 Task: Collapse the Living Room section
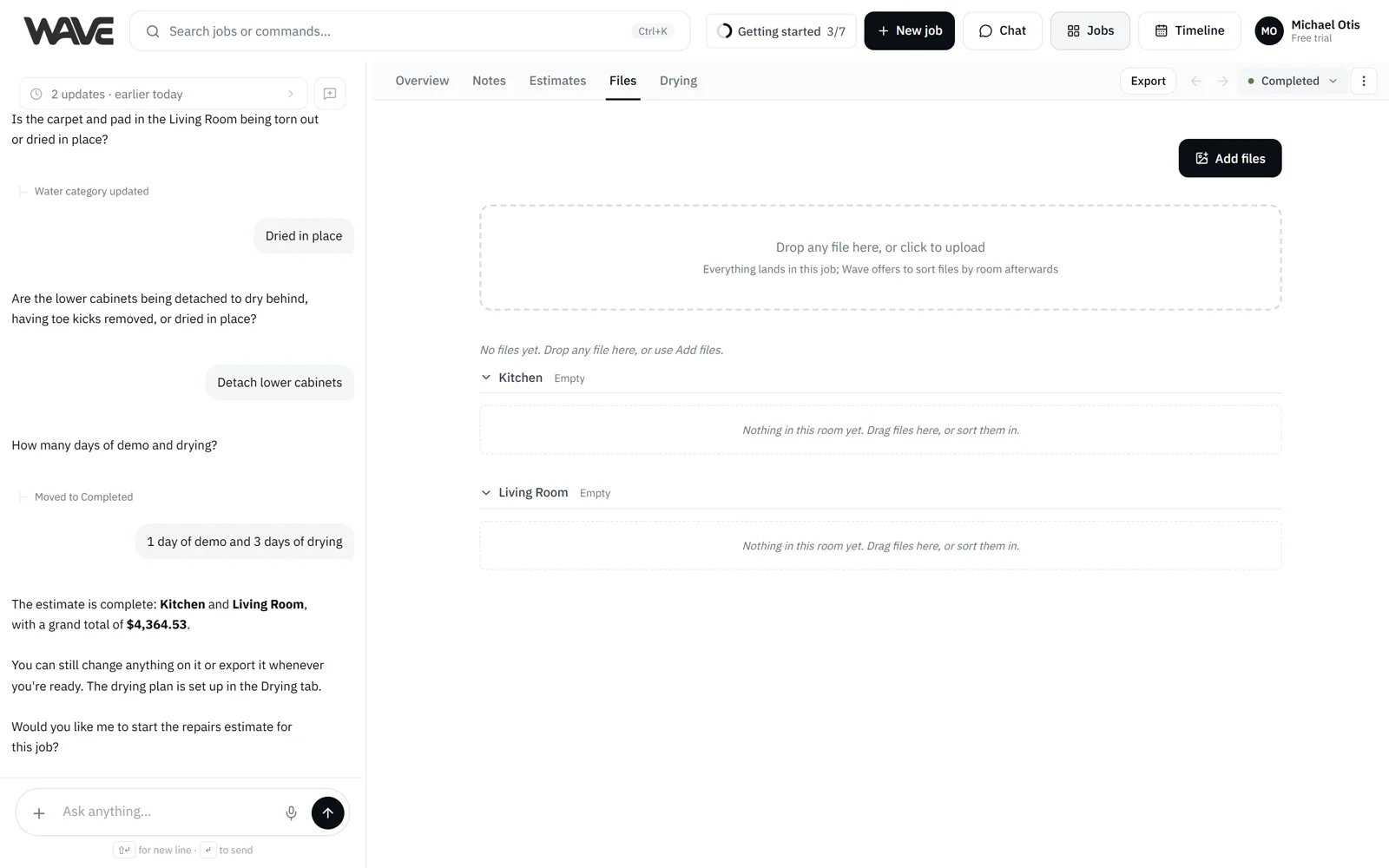point(486,492)
